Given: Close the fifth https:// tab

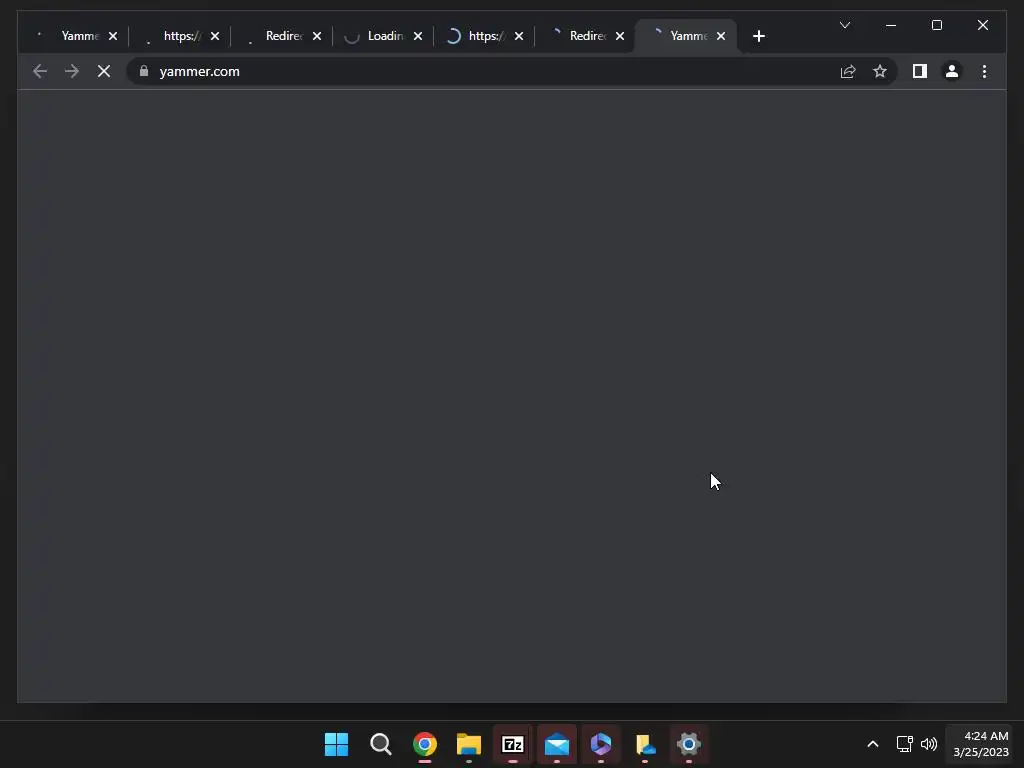Looking at the screenshot, I should coord(519,36).
